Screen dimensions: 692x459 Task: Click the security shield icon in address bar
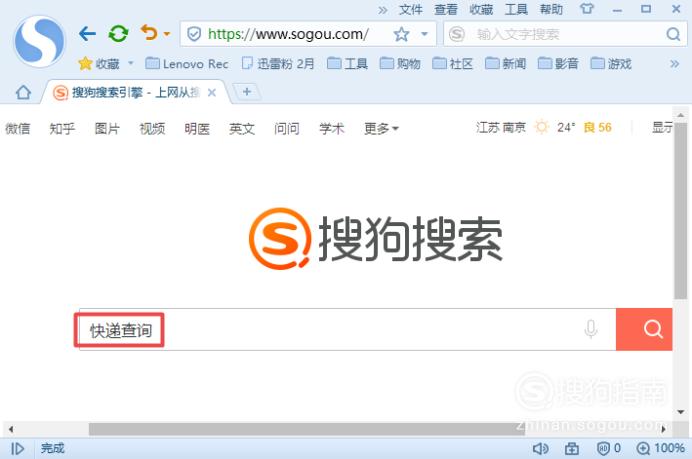pos(194,34)
